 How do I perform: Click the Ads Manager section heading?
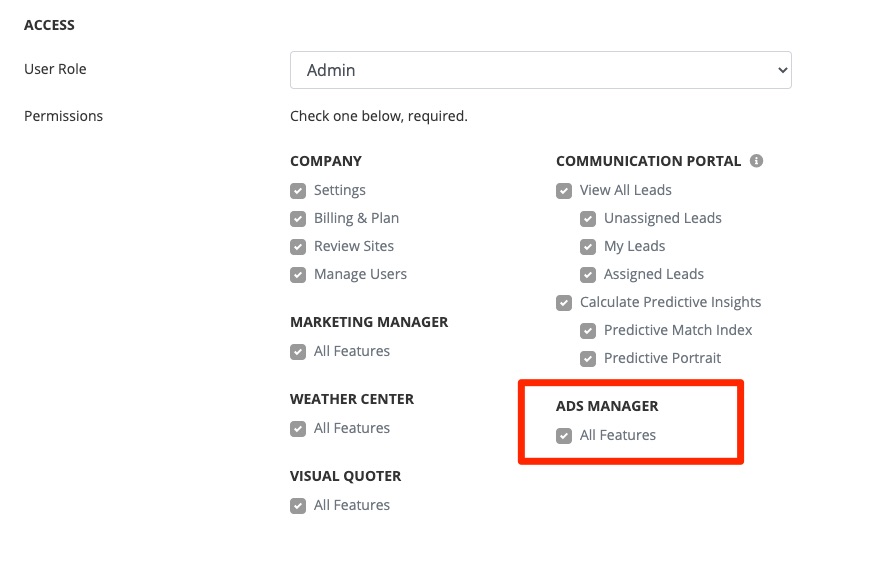tap(607, 406)
